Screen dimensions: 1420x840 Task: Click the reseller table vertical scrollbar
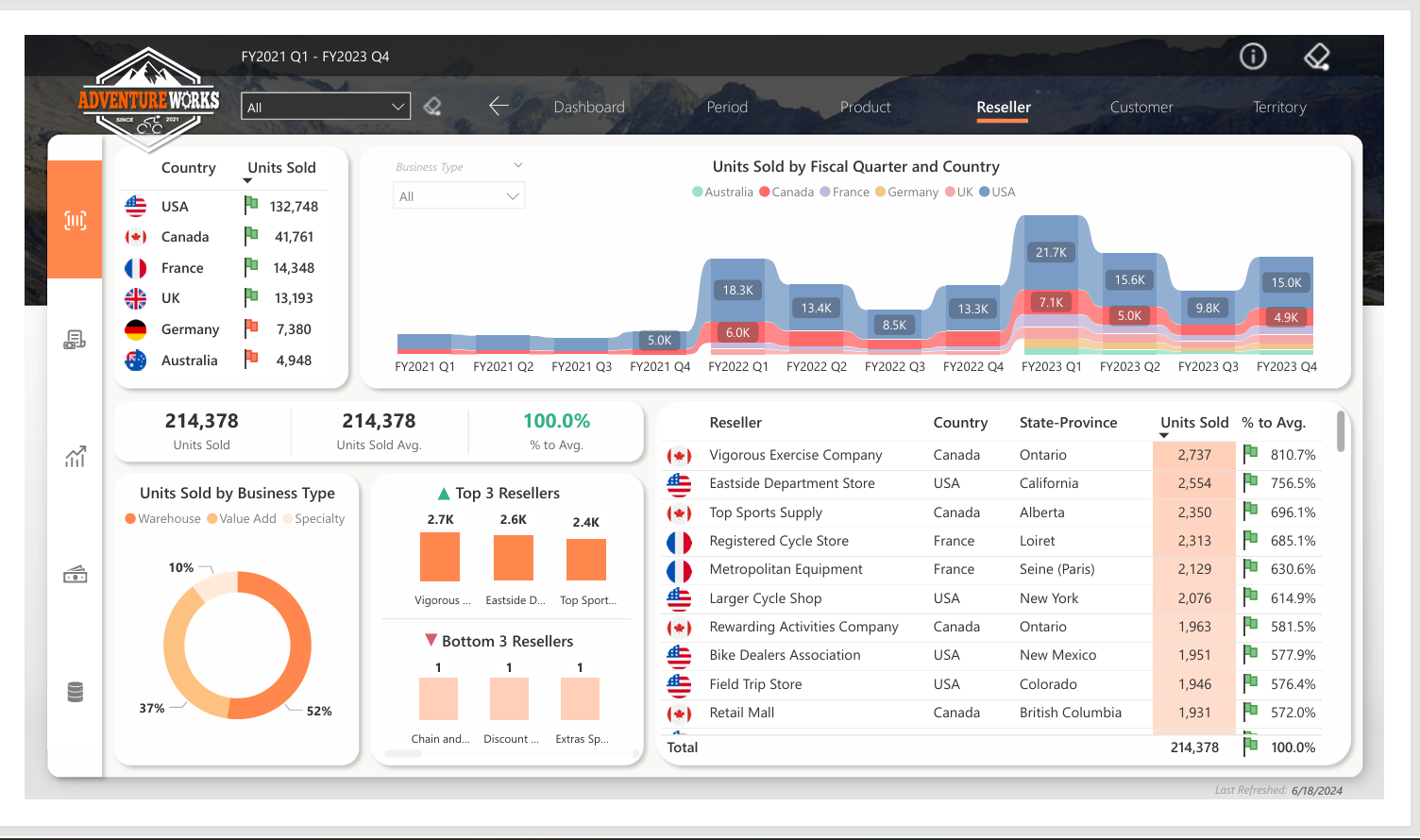(1341, 430)
